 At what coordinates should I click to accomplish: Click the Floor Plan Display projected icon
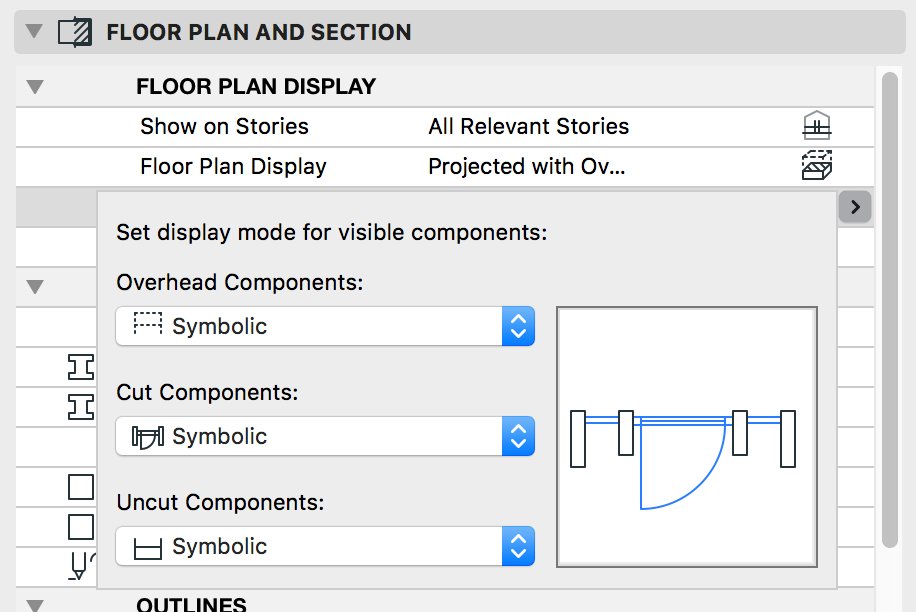pos(816,166)
